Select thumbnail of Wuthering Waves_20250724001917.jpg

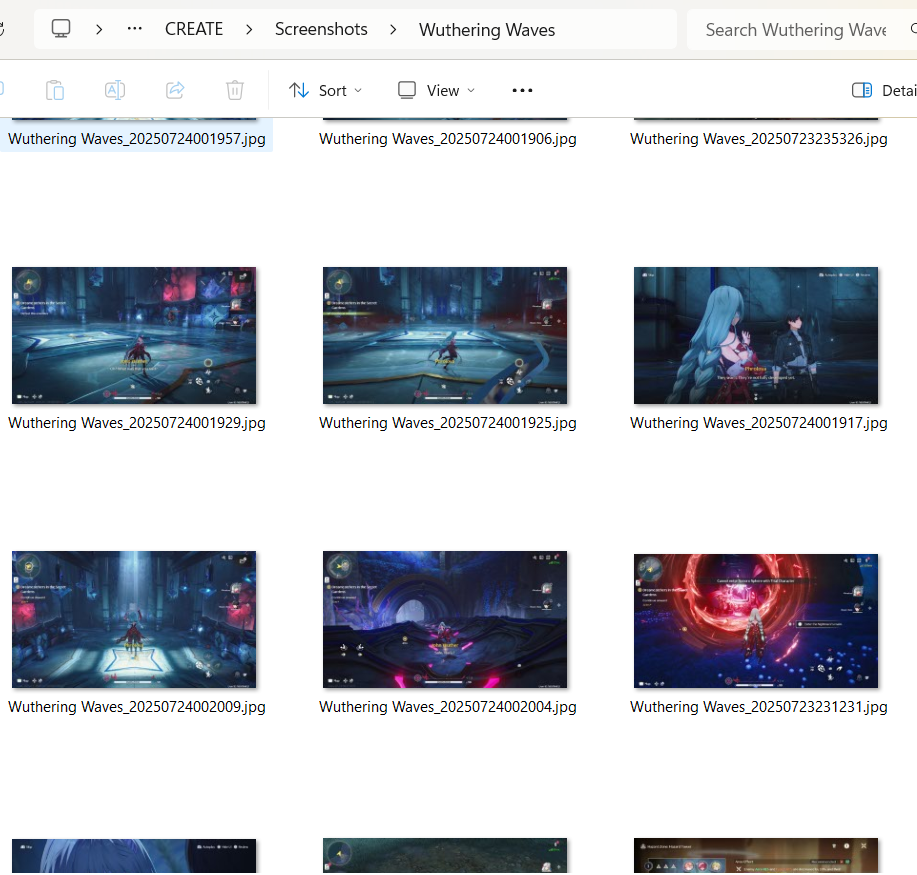coord(756,336)
